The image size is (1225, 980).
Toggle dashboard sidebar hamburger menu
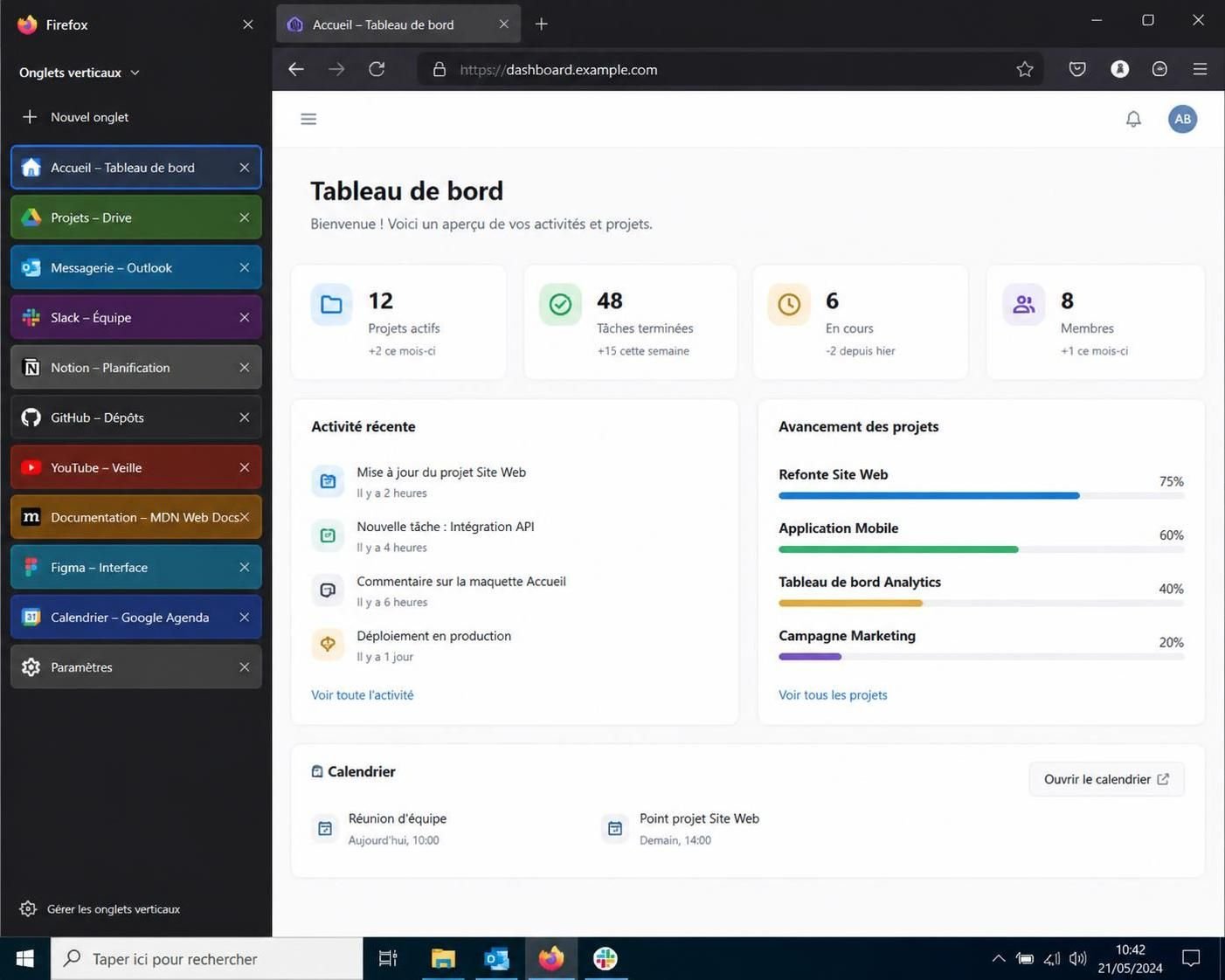point(308,119)
